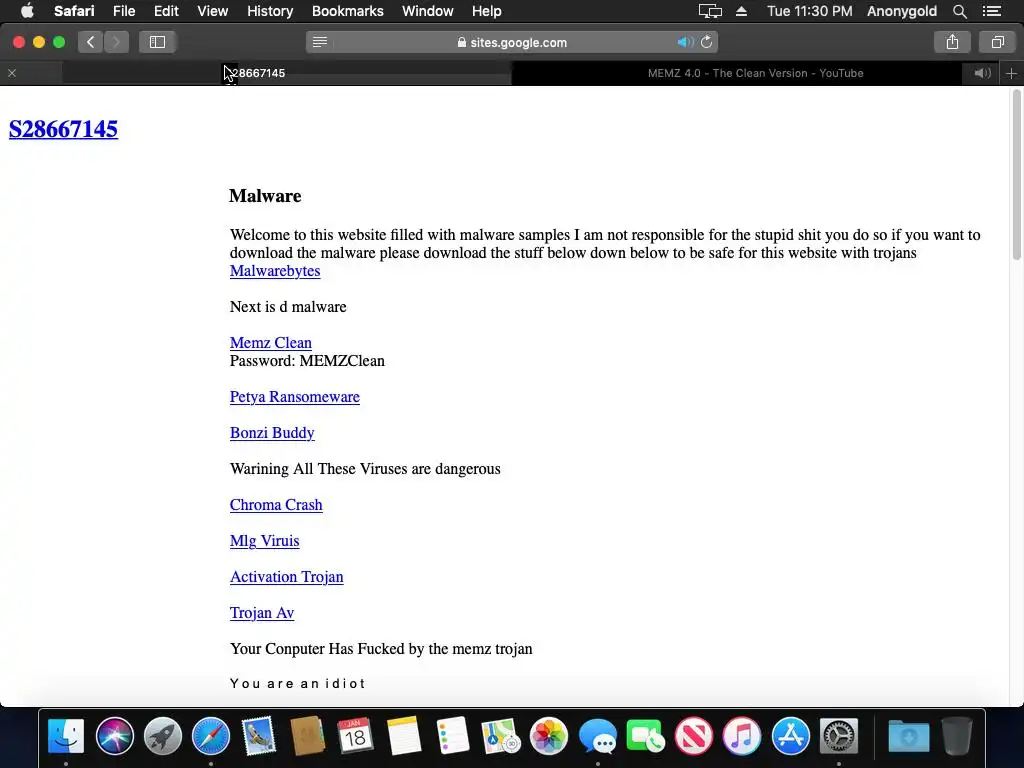Switch to MEMZ 4.0 YouTube tab

click(755, 73)
